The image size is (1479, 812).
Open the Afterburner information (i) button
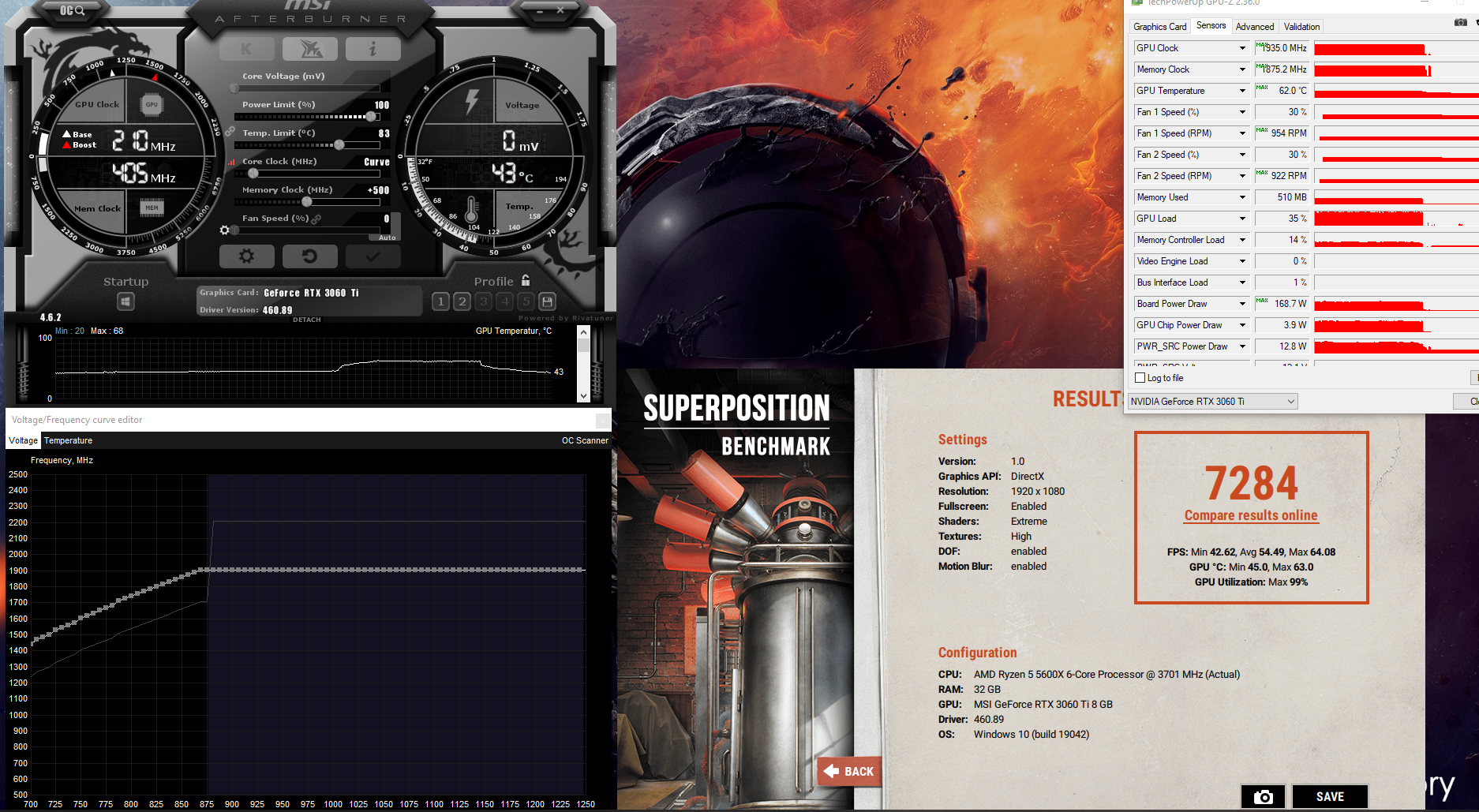(373, 49)
